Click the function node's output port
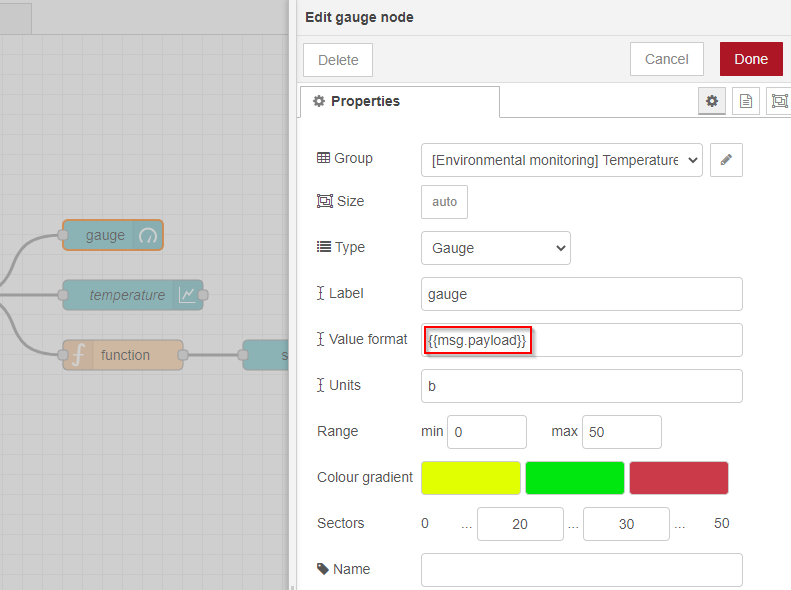The height and width of the screenshot is (590, 791). pos(183,355)
